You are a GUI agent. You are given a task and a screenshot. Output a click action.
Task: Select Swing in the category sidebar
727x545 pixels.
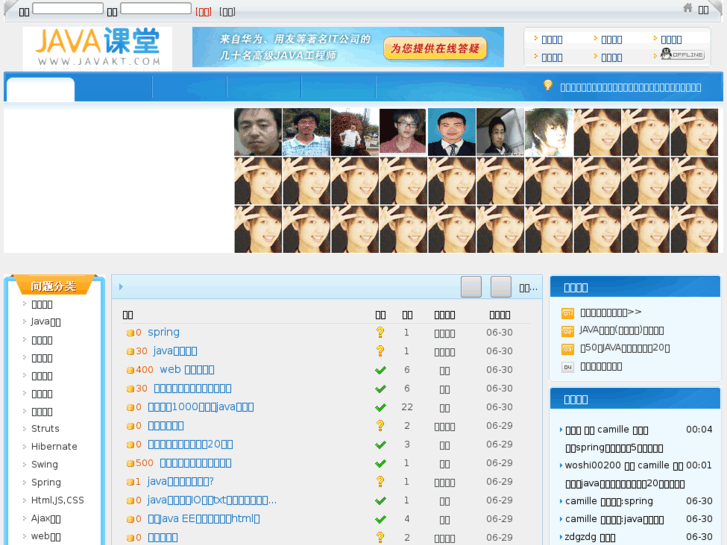click(x=45, y=464)
